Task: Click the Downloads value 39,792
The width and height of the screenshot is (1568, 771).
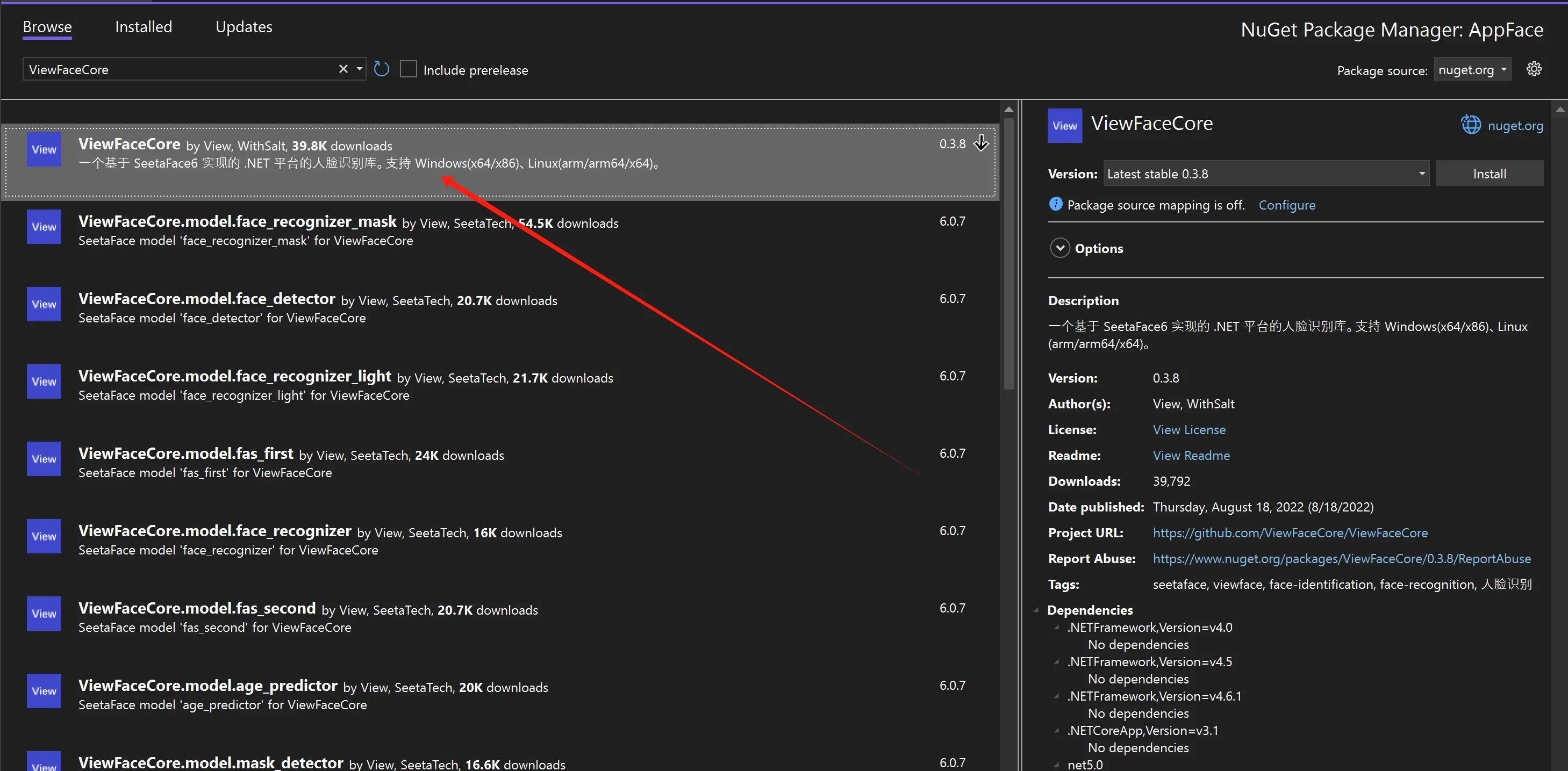Action: 1171,481
